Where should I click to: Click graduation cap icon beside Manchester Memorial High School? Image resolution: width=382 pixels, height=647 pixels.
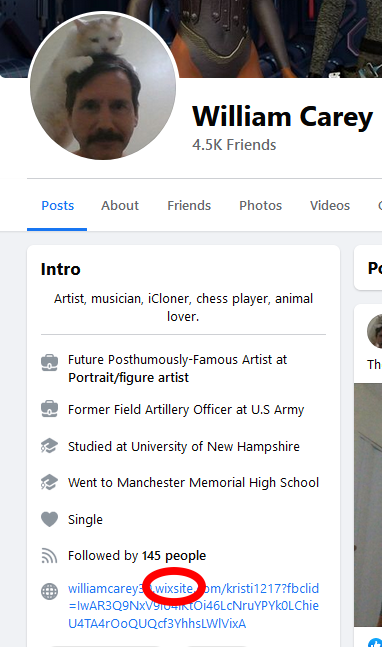click(x=50, y=482)
